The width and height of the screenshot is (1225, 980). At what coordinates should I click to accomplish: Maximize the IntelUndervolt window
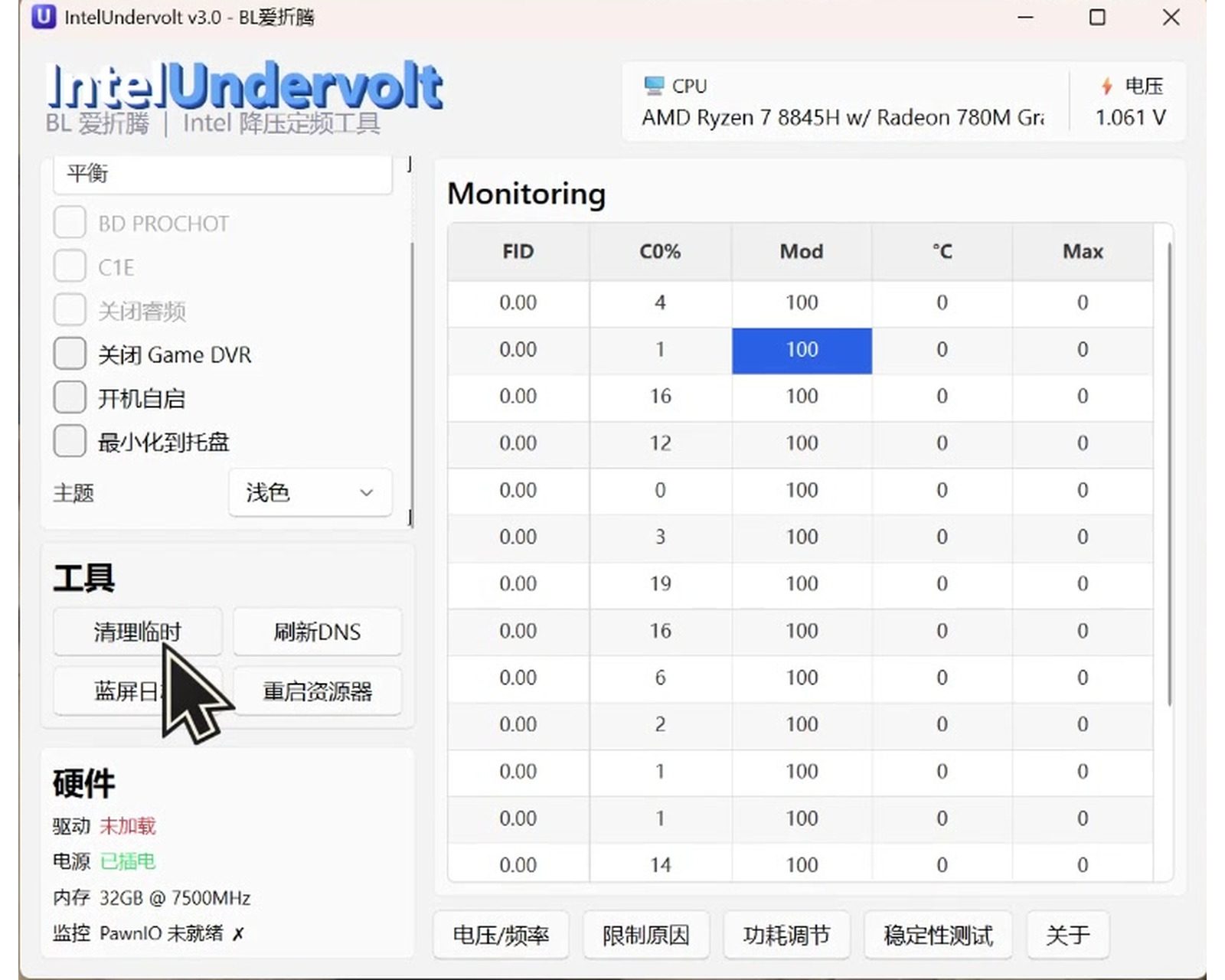(1097, 17)
